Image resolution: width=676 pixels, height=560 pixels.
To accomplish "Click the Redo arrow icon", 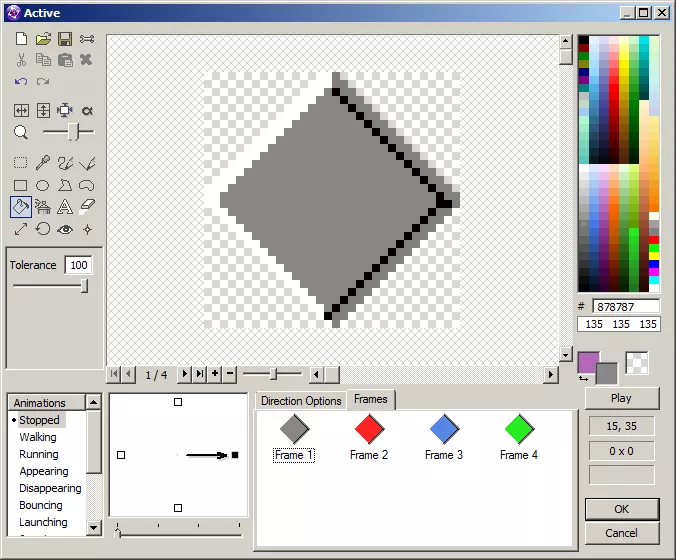I will (43, 81).
